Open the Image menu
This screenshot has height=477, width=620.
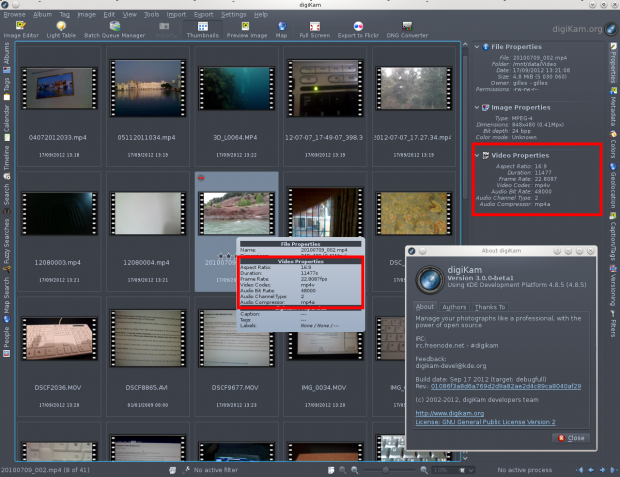tap(87, 15)
